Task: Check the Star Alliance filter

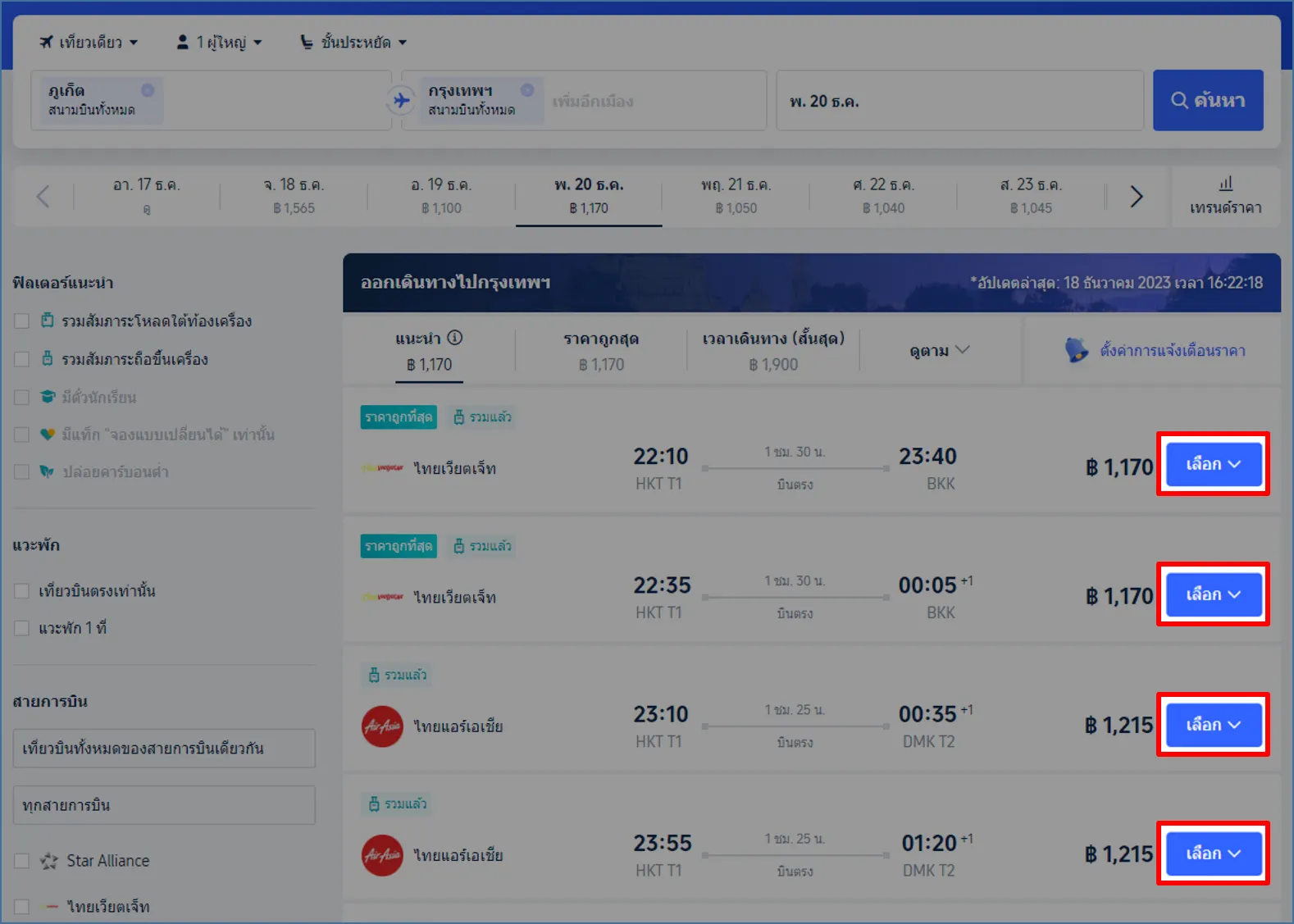Action: pyautogui.click(x=22, y=861)
